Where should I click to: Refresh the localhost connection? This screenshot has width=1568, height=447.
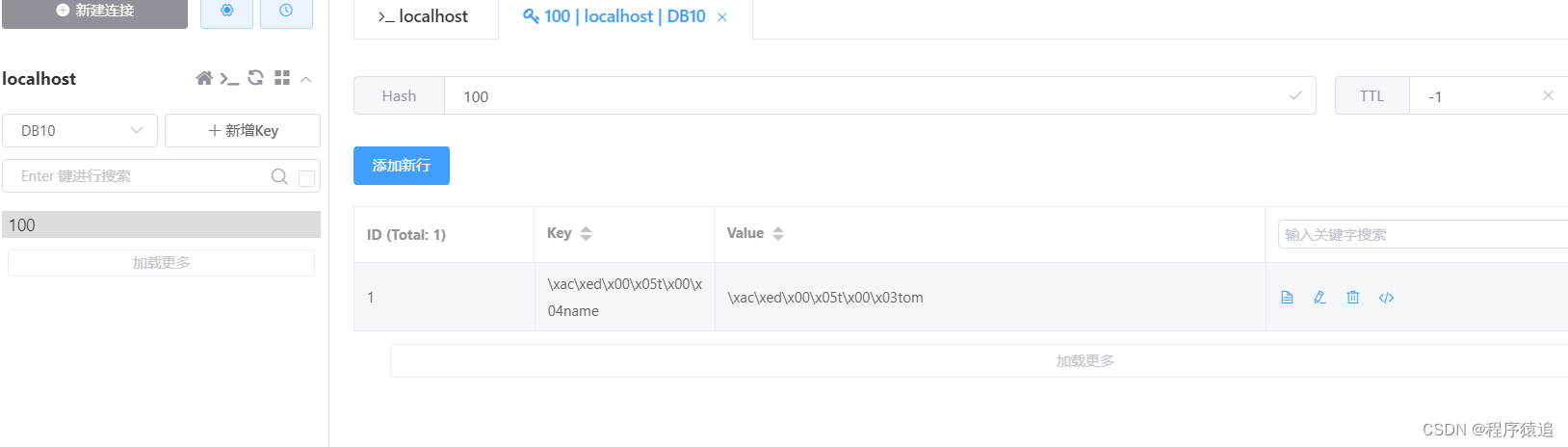tap(255, 78)
